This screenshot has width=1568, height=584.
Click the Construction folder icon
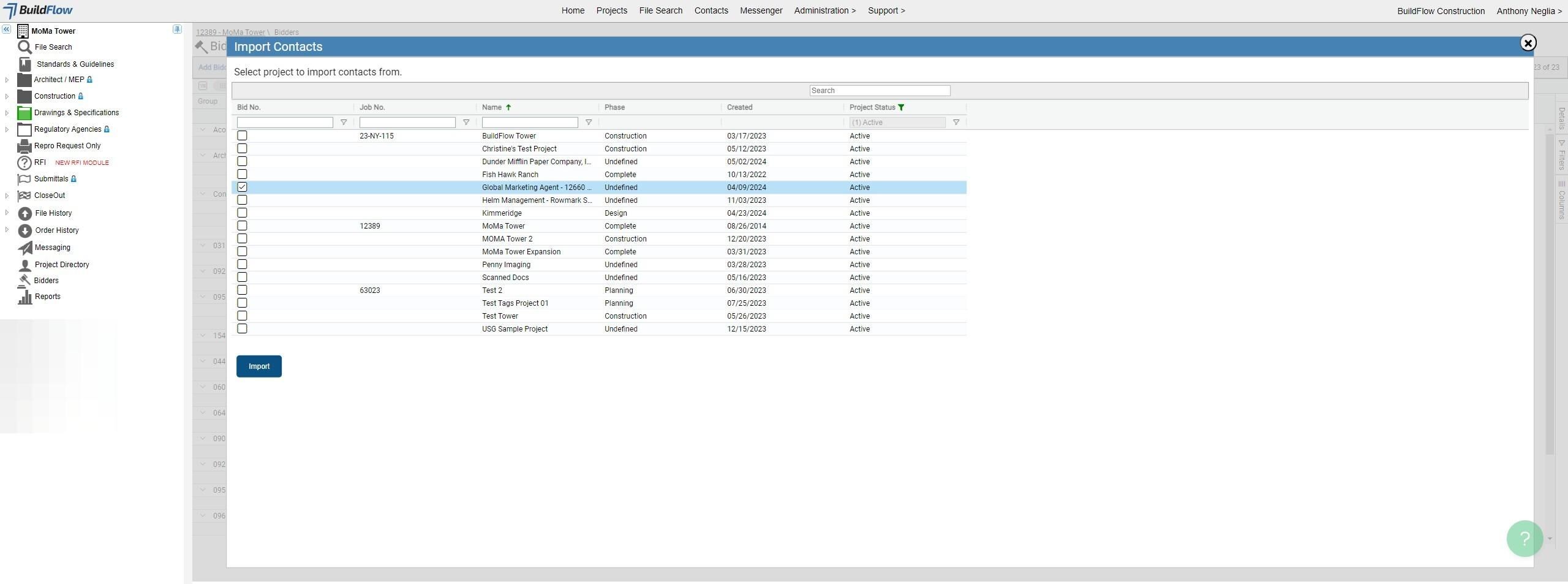(x=24, y=96)
